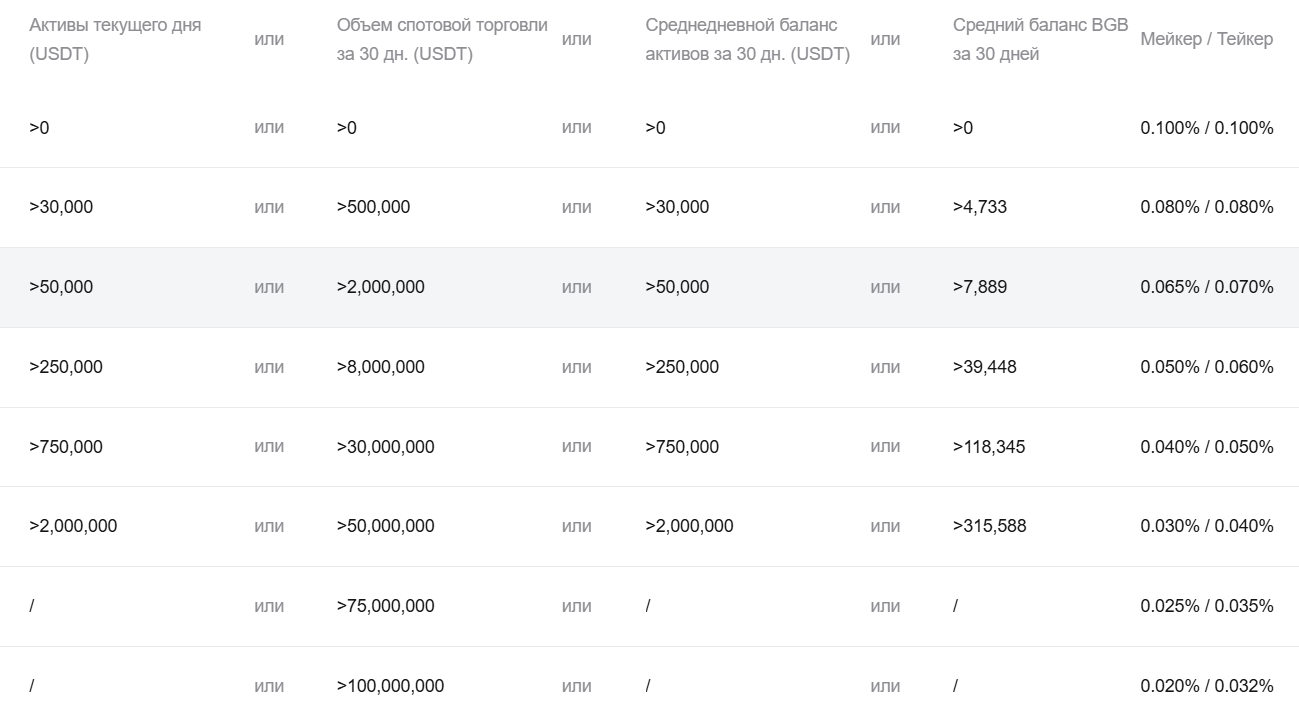Click the >4,733 BGB balance value
This screenshot has height=713, width=1299.
point(980,207)
